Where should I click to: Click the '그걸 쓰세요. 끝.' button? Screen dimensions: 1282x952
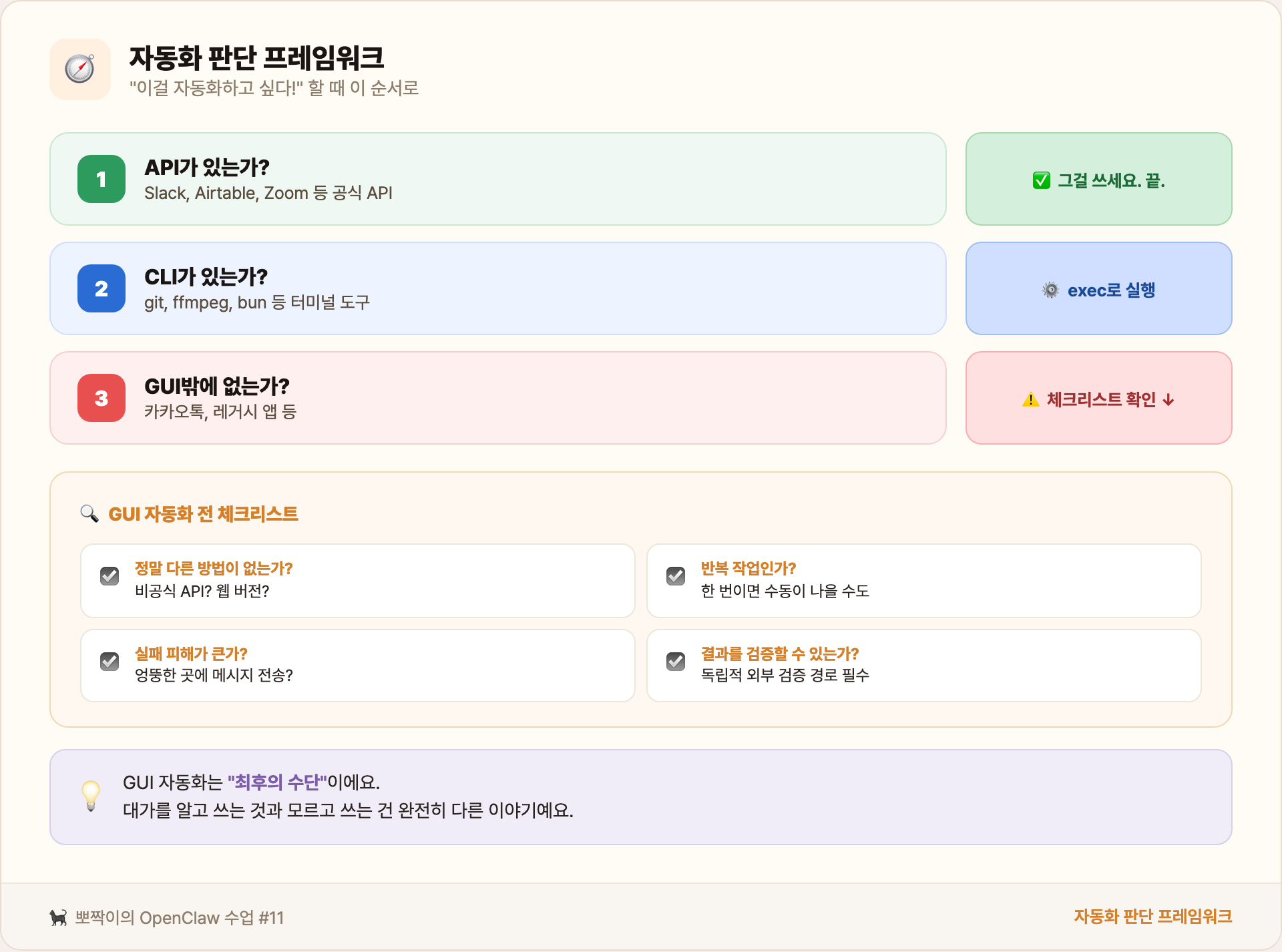coord(1098,179)
